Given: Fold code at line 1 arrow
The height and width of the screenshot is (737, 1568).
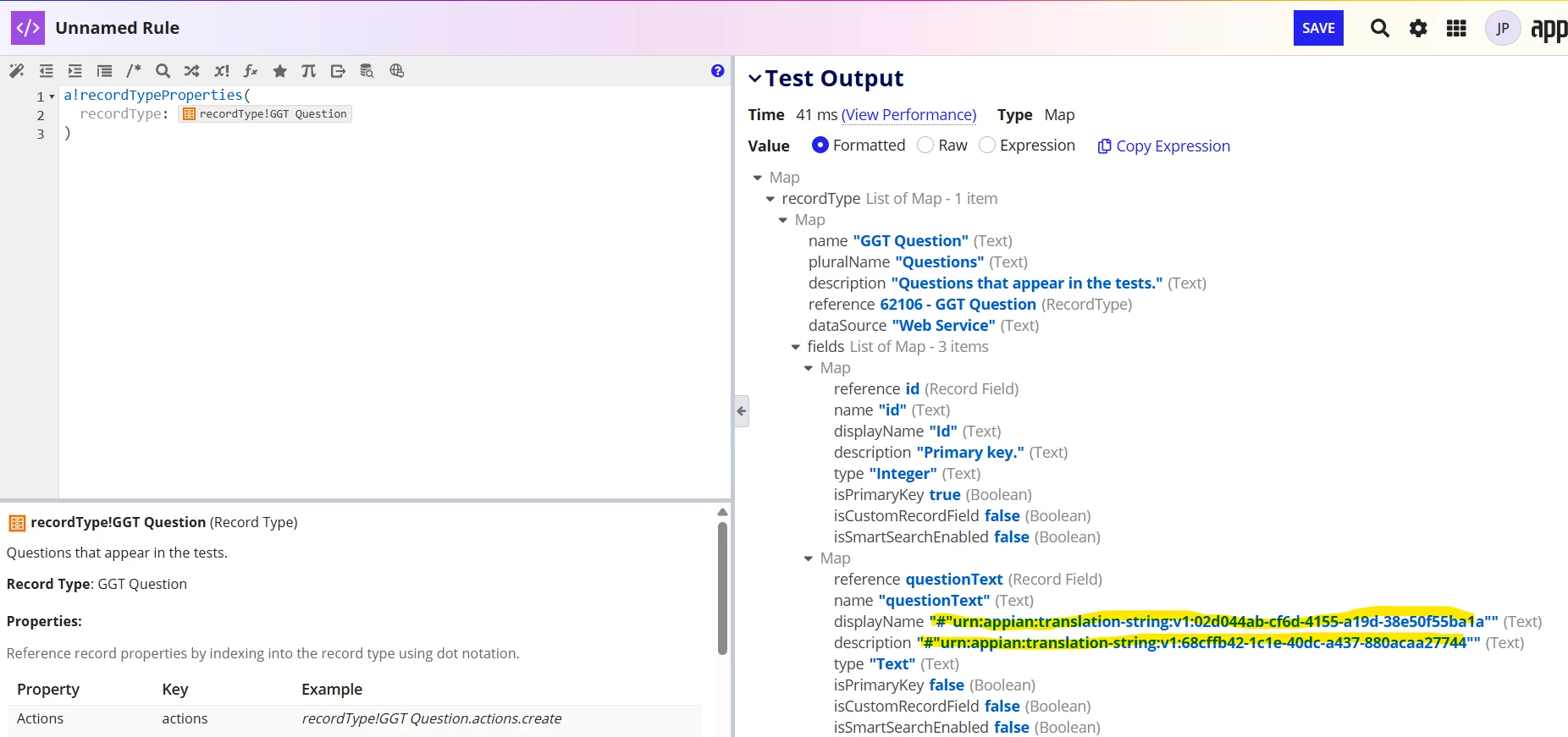Looking at the screenshot, I should tap(52, 96).
